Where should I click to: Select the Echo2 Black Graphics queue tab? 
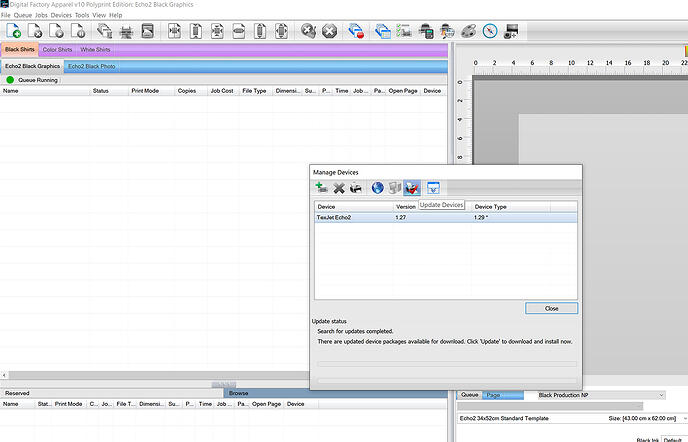32,66
